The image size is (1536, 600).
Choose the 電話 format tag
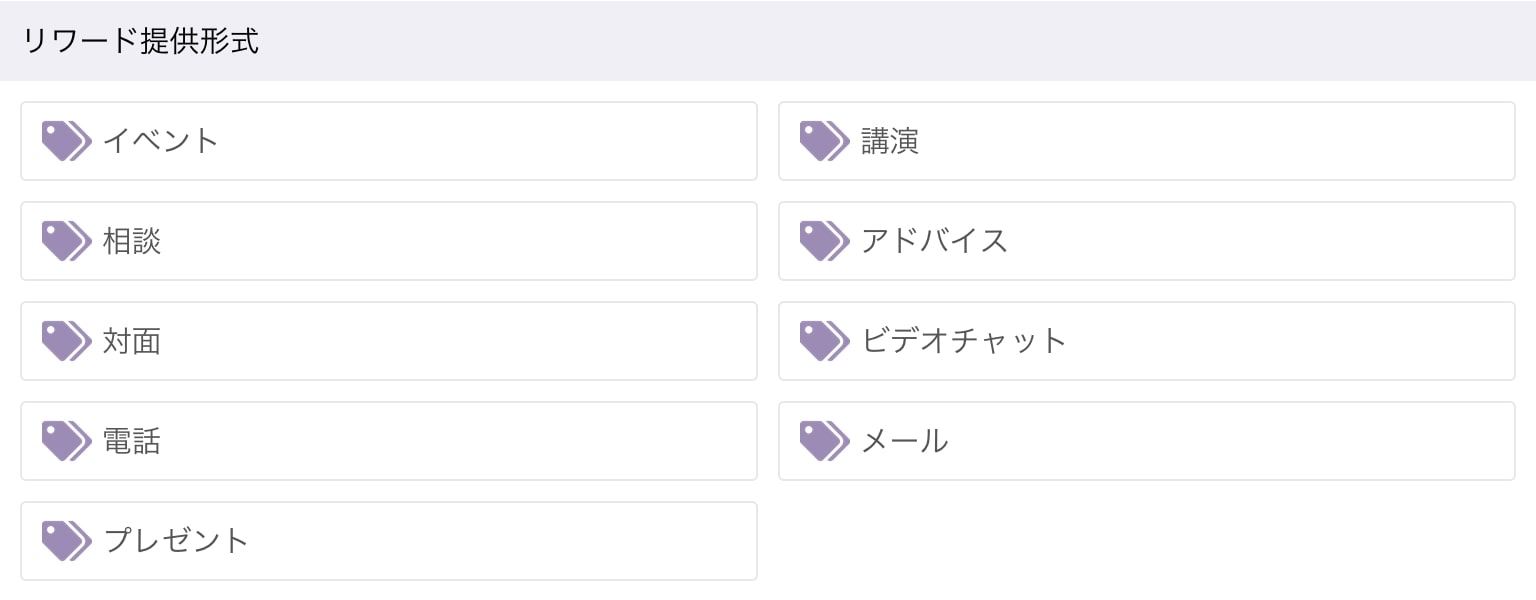(x=389, y=441)
